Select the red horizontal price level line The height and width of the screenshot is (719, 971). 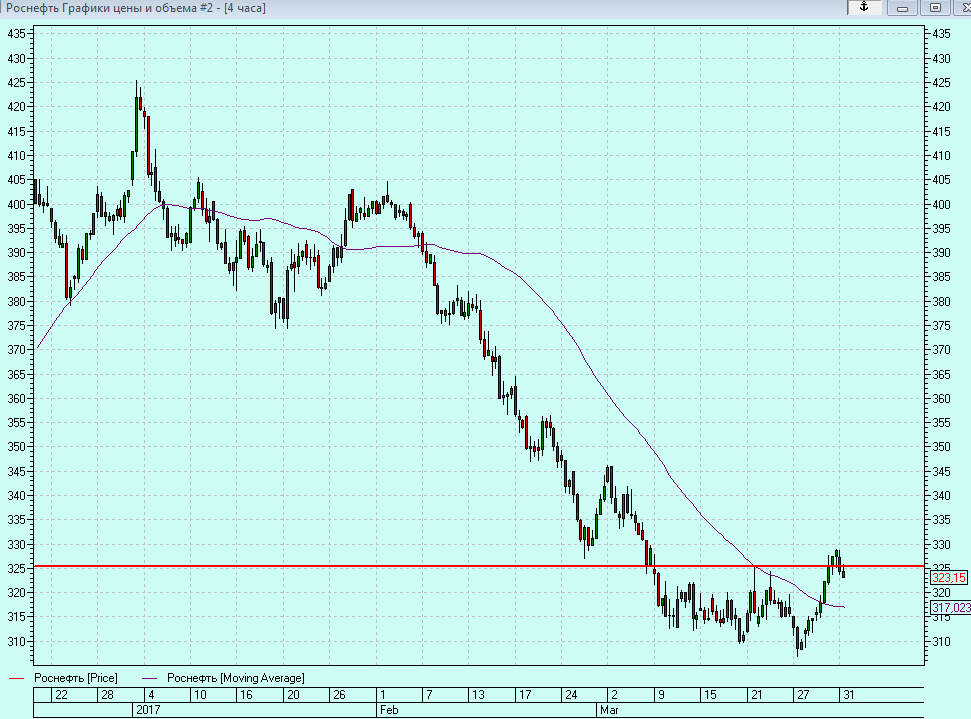(479, 566)
